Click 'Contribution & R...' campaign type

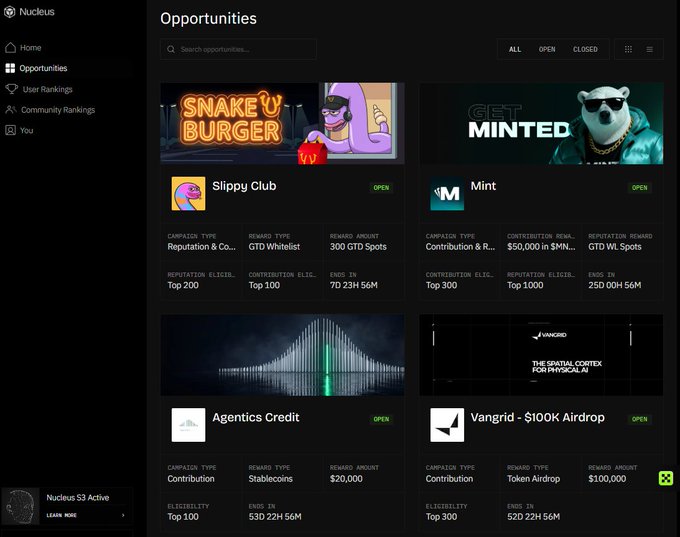[x=460, y=247]
